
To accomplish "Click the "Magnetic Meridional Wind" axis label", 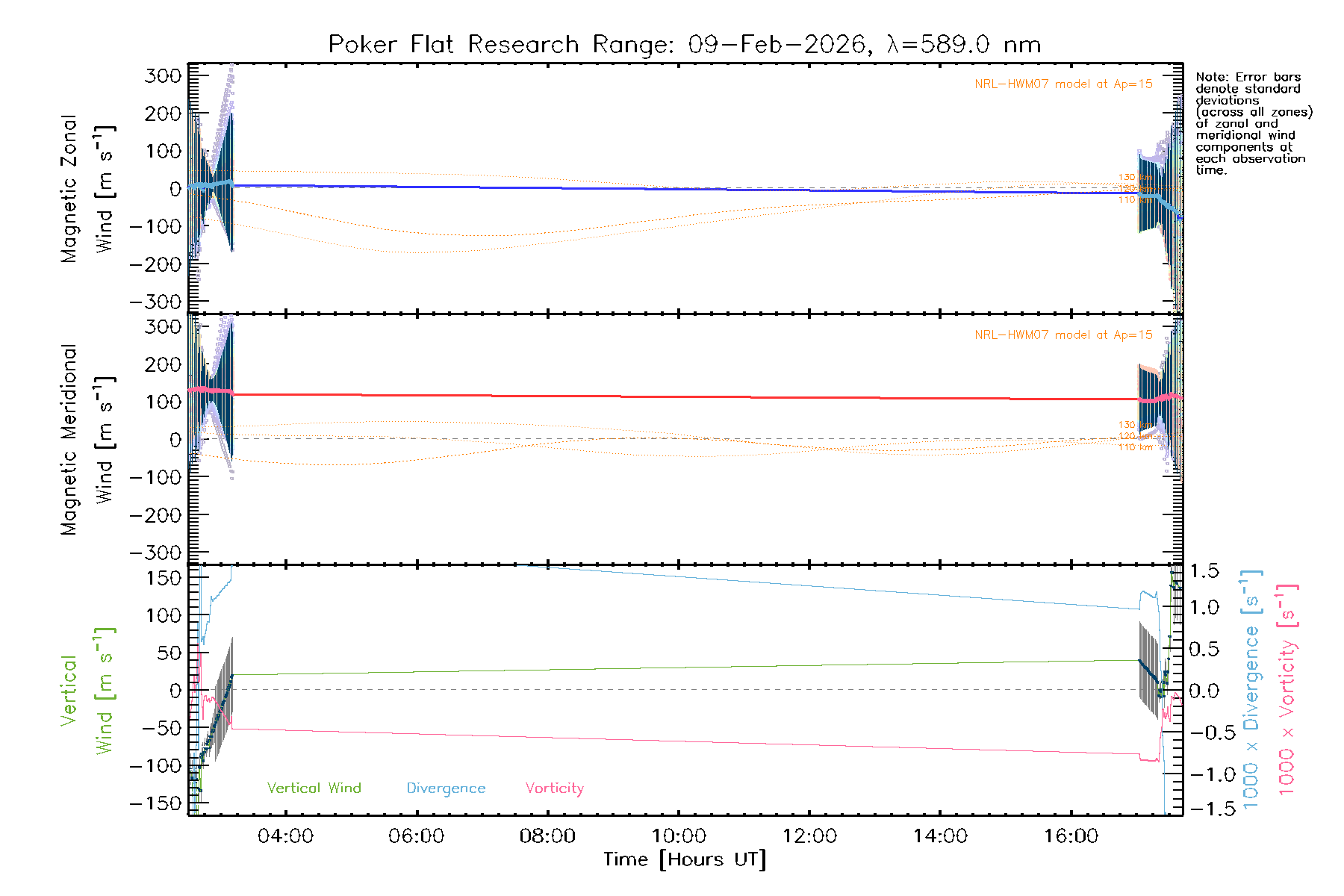I will tap(86, 439).
